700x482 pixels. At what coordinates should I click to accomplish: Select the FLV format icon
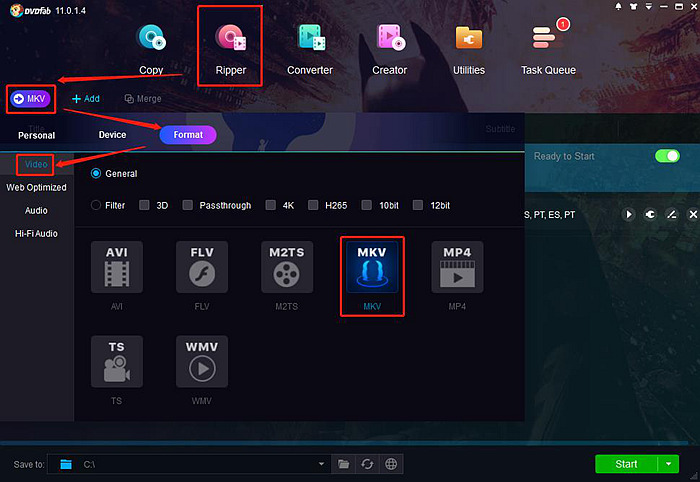pos(202,267)
